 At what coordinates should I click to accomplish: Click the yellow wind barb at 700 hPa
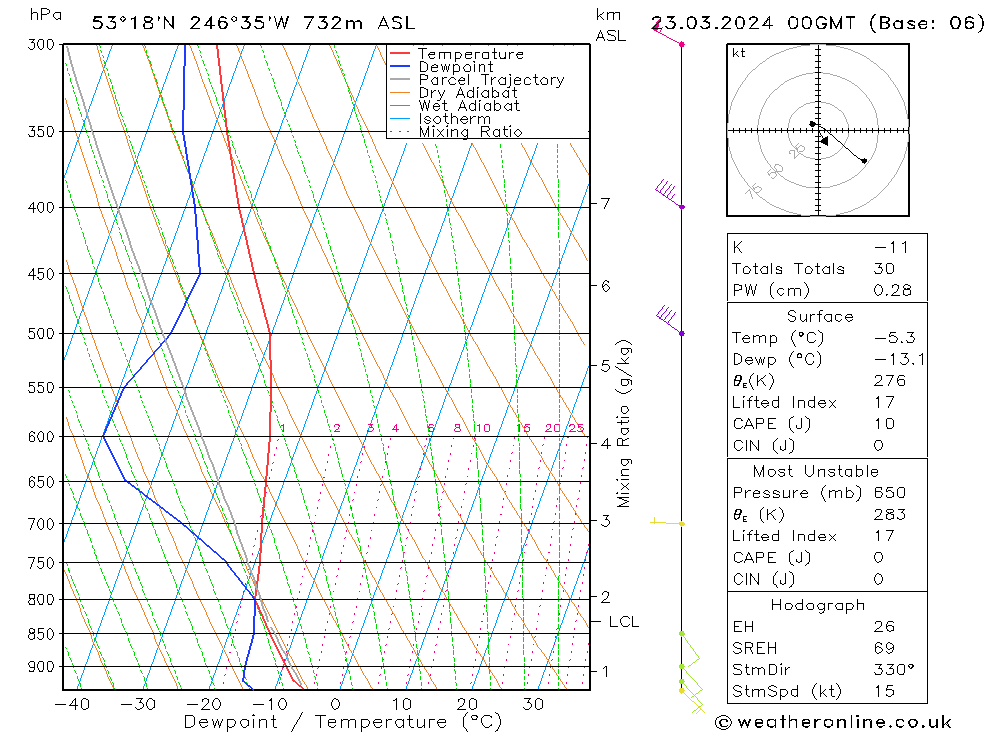pyautogui.click(x=668, y=522)
